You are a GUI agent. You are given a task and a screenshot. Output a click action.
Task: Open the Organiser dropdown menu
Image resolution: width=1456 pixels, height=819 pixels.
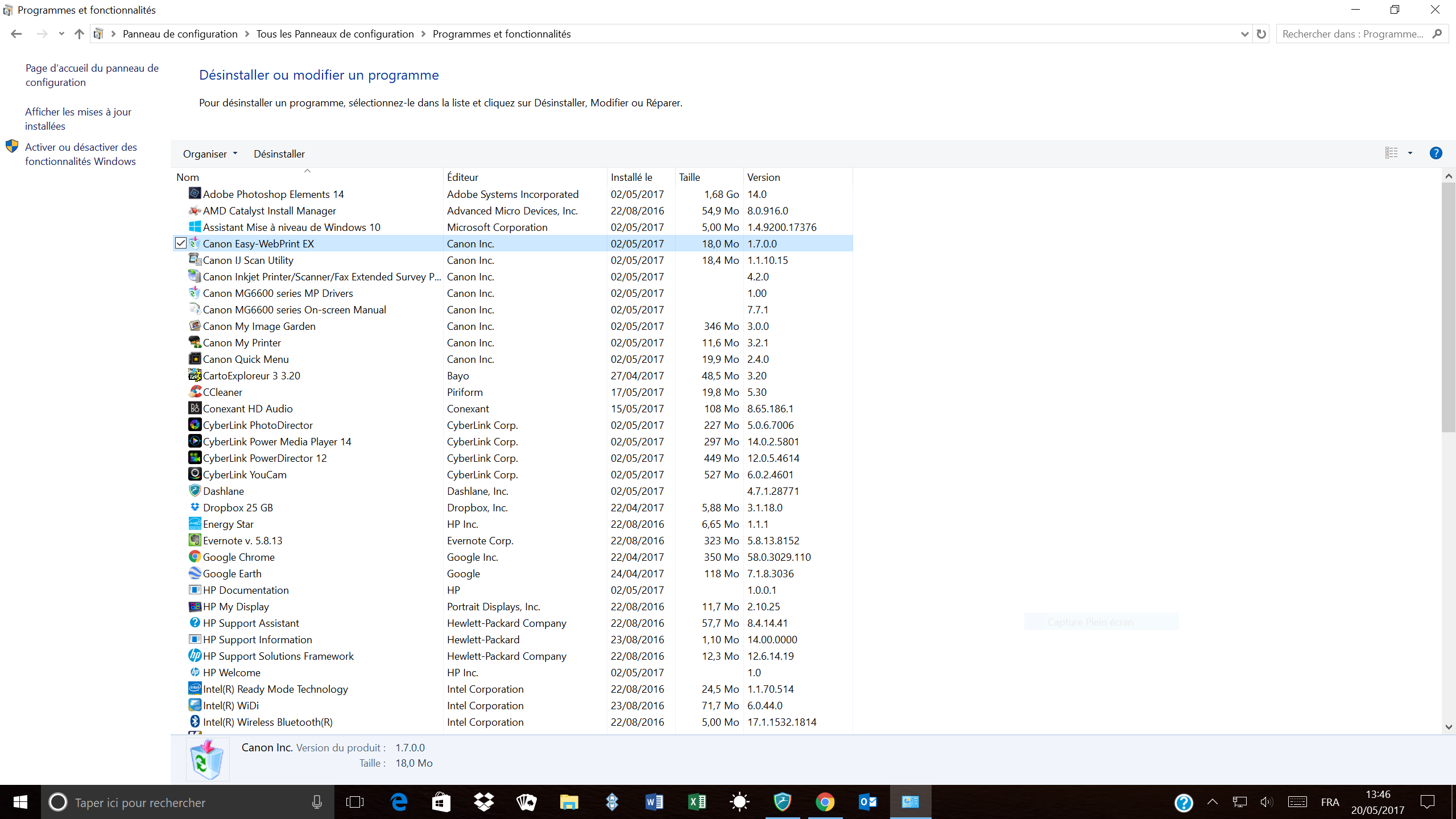click(x=210, y=154)
